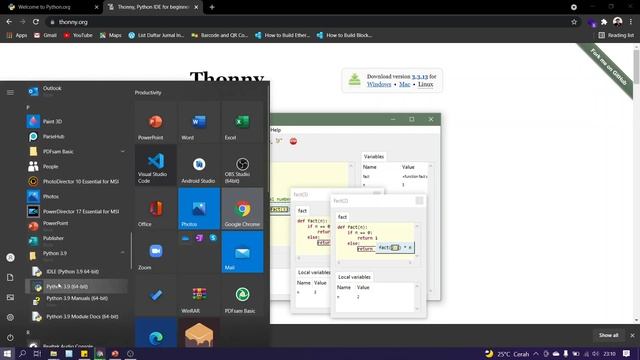This screenshot has height=360, width=640.
Task: Open the PowerPoint tile in Productivity group
Action: 156,122
